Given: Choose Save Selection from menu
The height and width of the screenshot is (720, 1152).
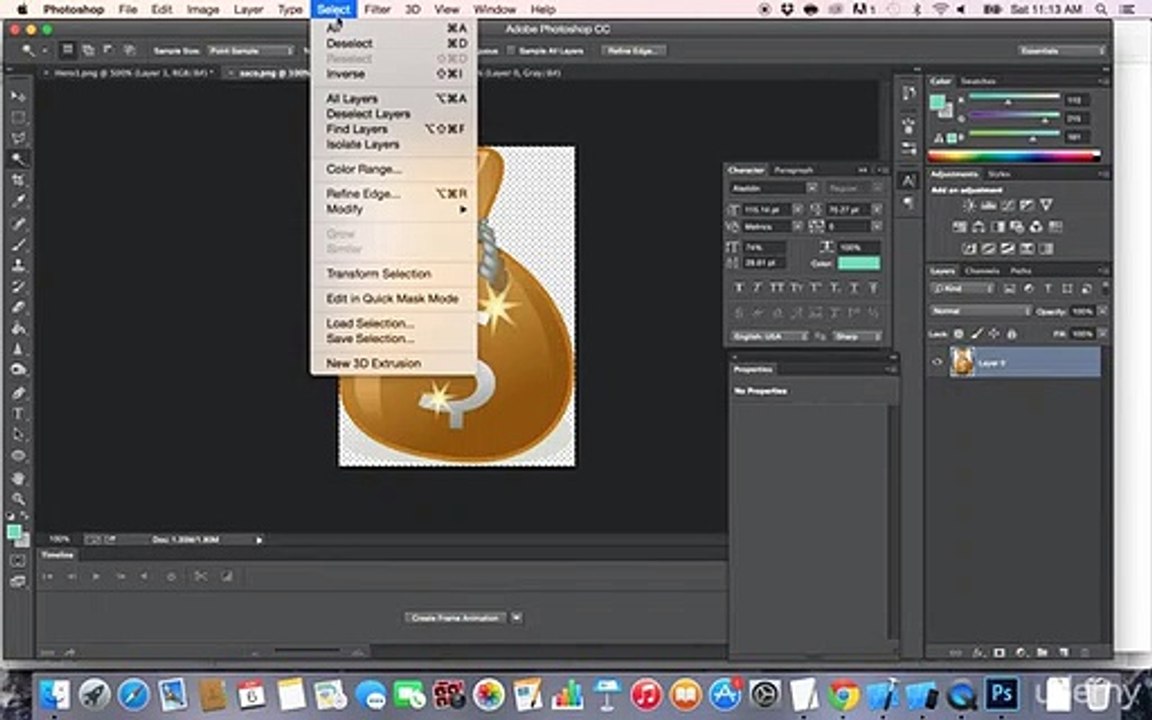Looking at the screenshot, I should (x=397, y=339).
